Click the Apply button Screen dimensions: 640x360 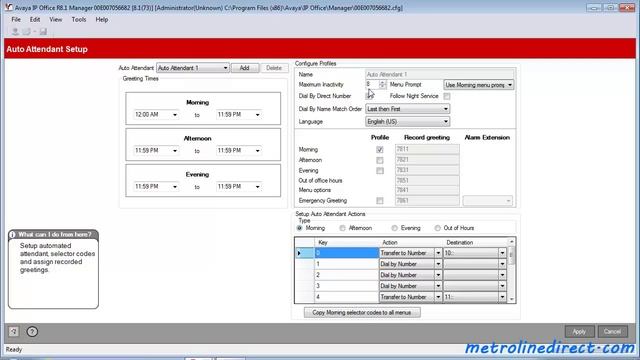tap(579, 331)
